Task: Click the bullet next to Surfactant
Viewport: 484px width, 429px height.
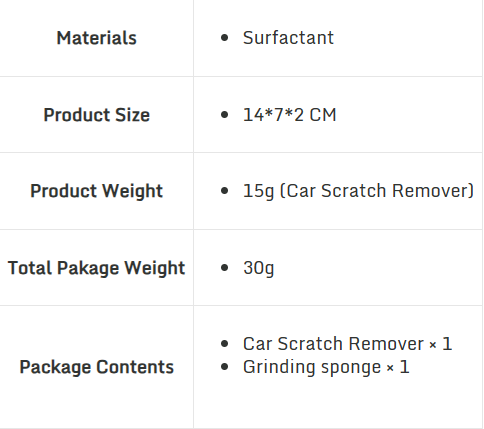Action: pos(225,38)
